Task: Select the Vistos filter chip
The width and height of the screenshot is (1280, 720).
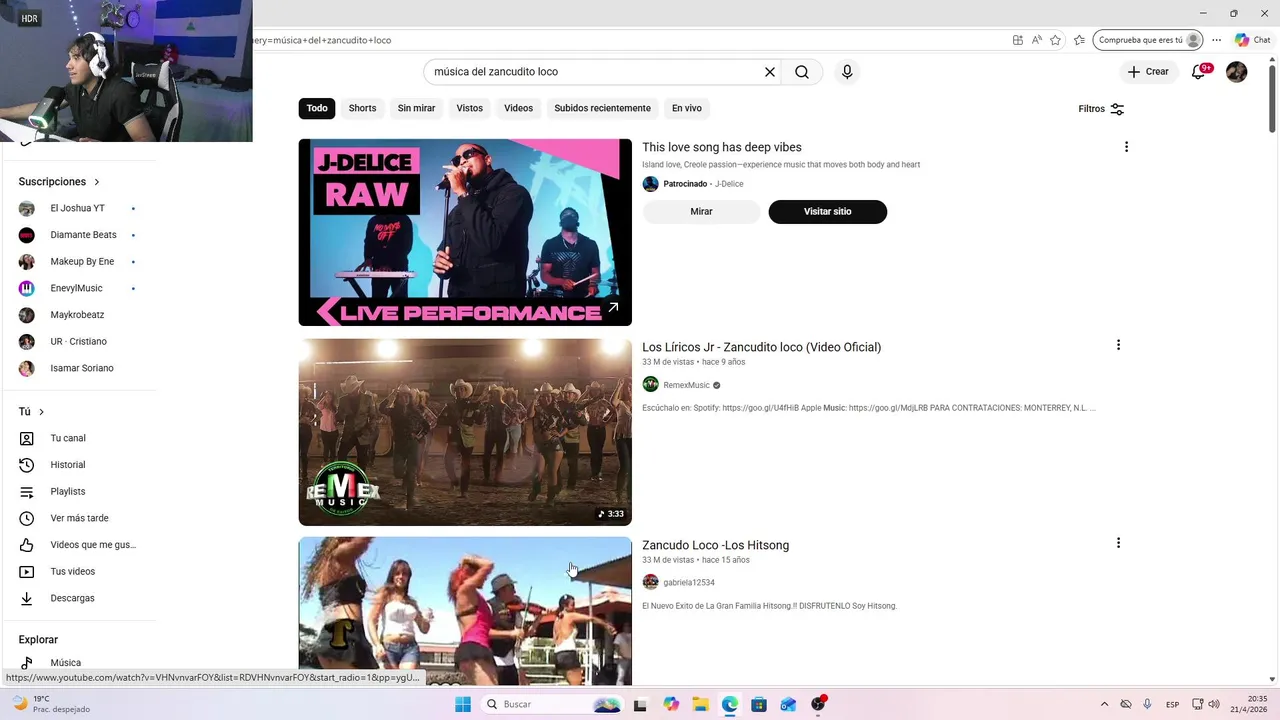Action: (470, 108)
